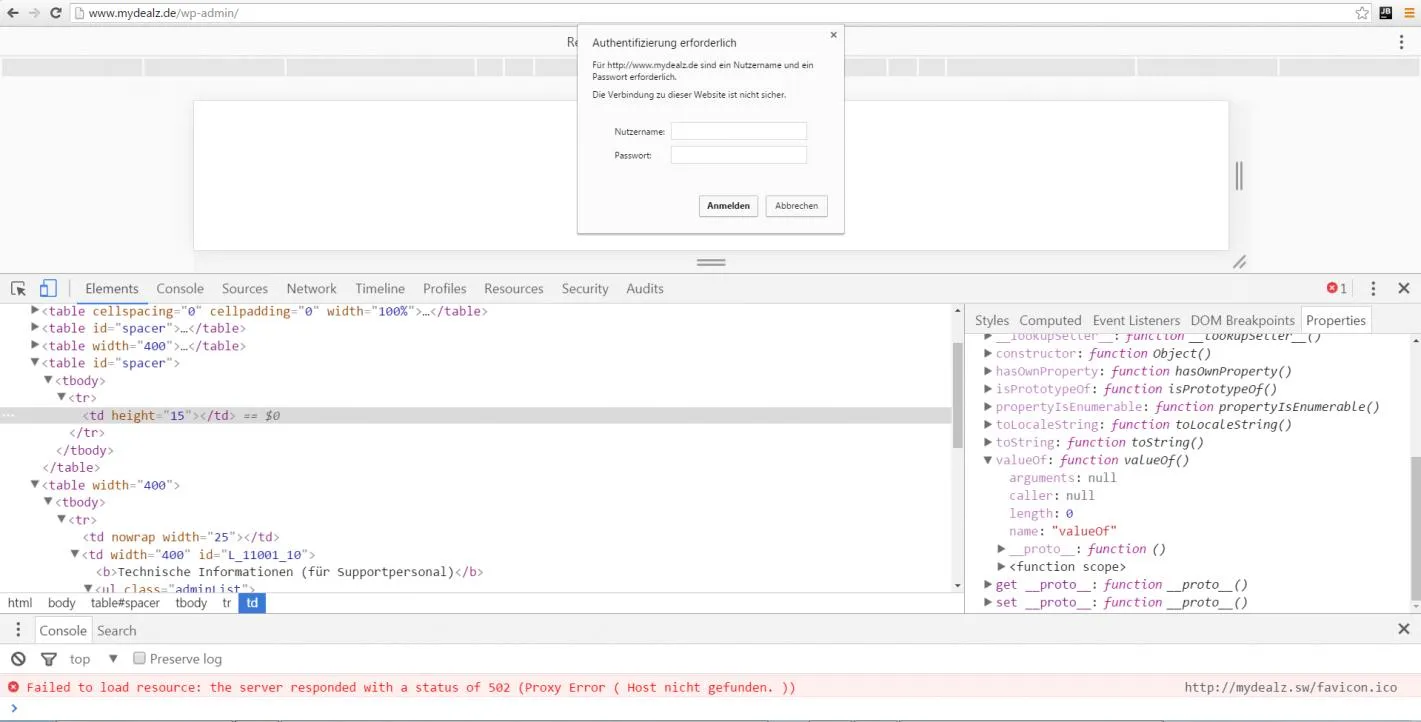Viewport: 1421px width, 722px height.
Task: Reload the page with refresh icon
Action: pyautogui.click(x=55, y=13)
